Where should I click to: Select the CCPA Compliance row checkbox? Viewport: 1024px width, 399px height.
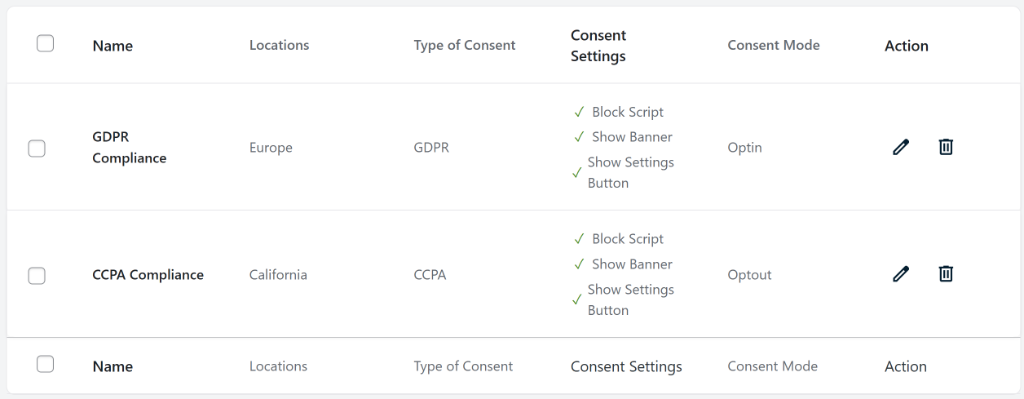click(x=37, y=276)
